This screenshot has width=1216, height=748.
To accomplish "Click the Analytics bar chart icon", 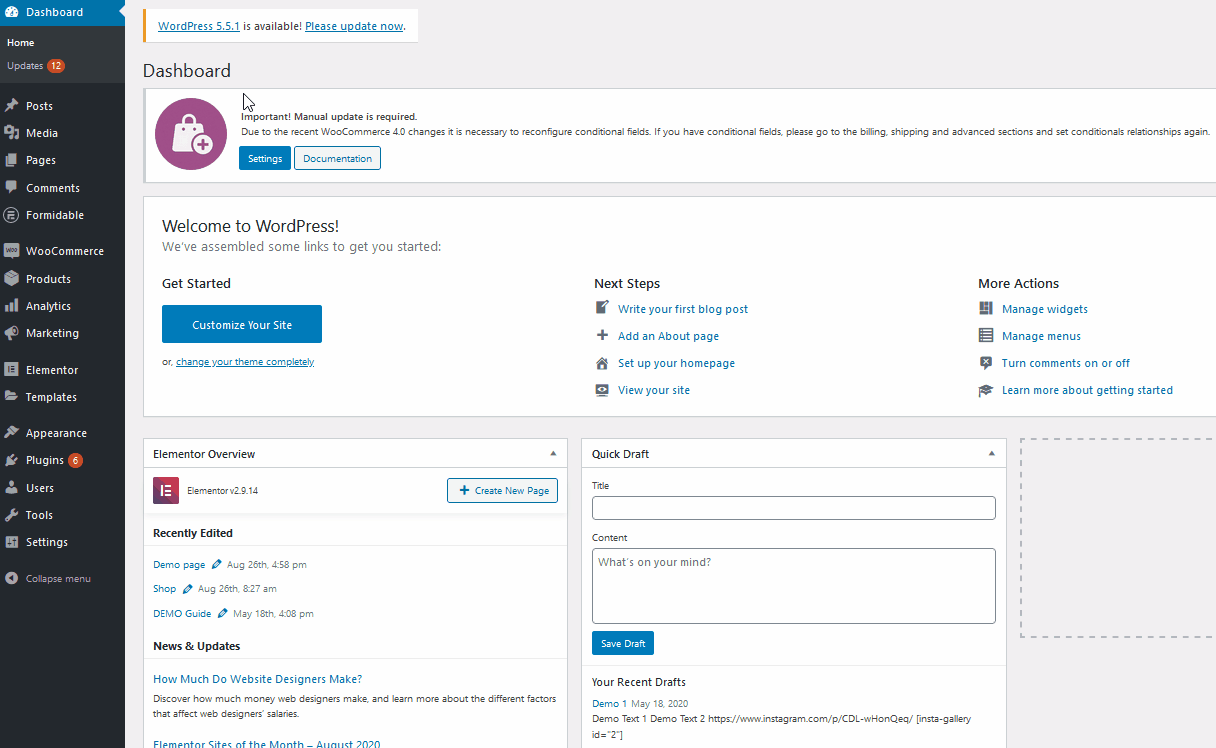I will point(12,305).
